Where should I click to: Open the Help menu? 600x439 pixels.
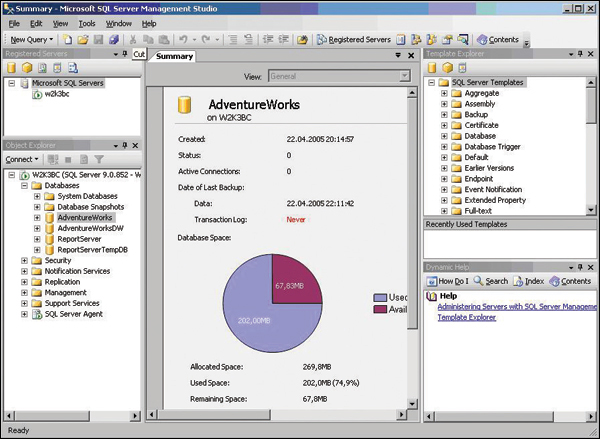pos(149,24)
